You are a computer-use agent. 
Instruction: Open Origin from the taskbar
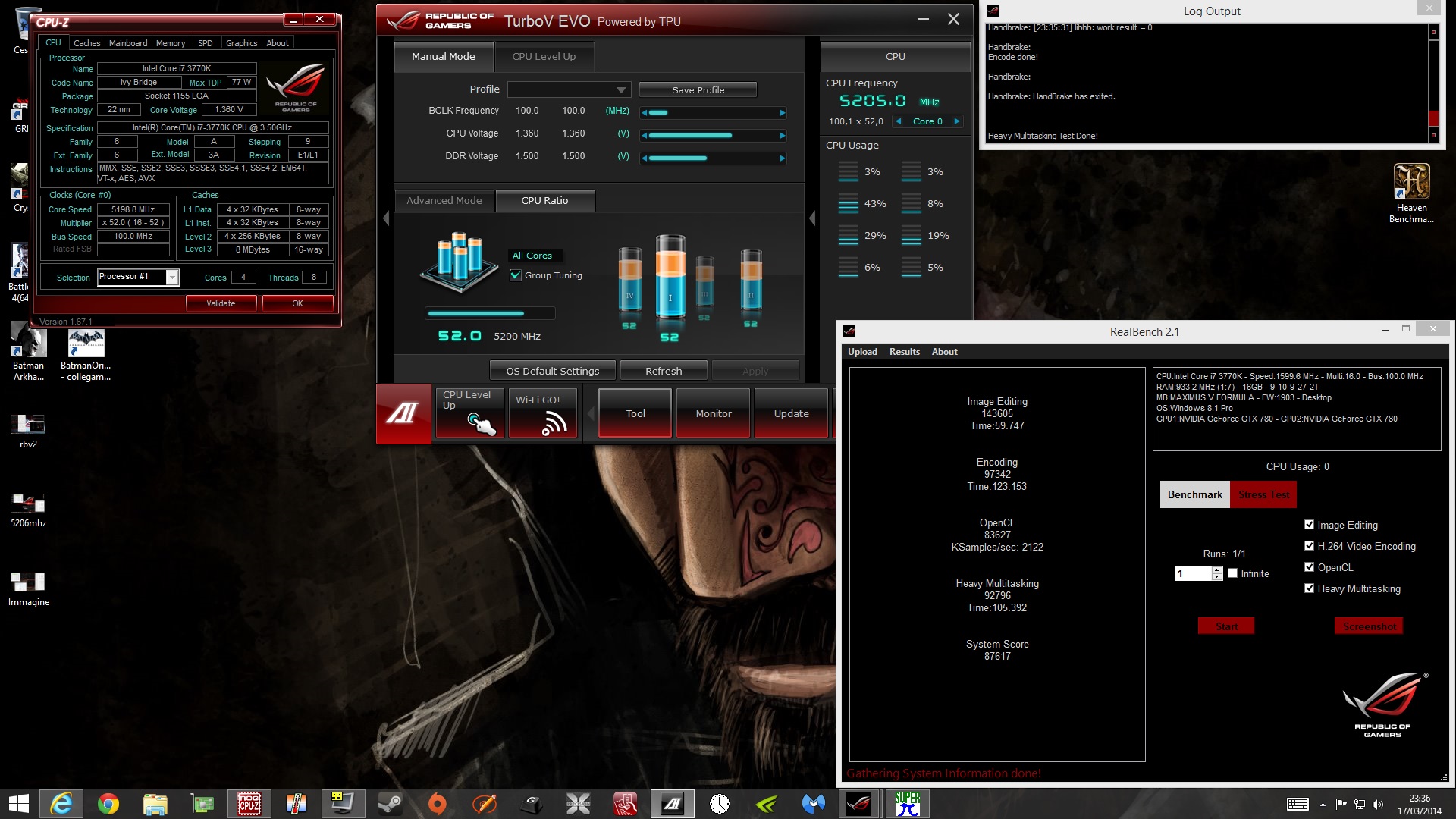(438, 804)
